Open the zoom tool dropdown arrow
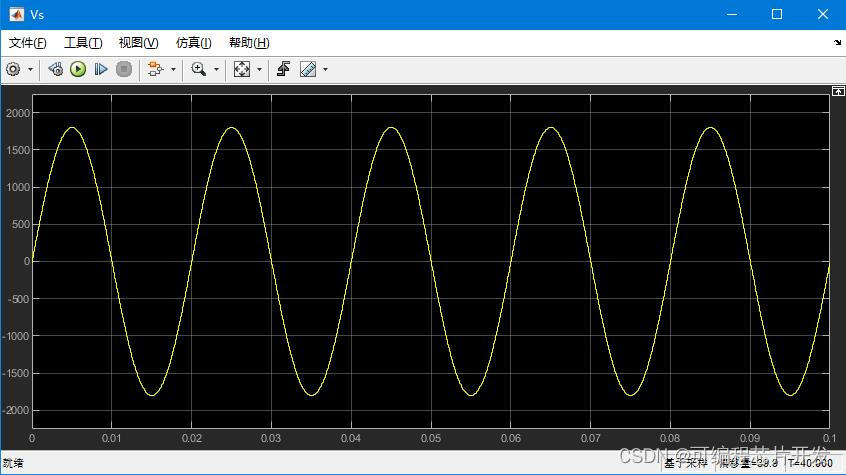This screenshot has width=846, height=475. coord(216,70)
